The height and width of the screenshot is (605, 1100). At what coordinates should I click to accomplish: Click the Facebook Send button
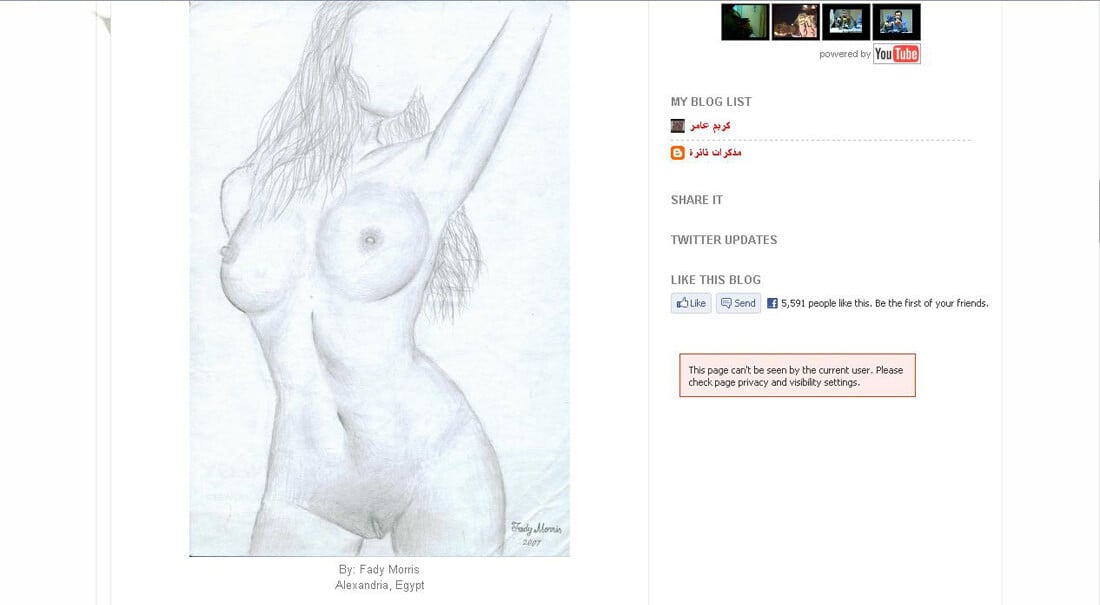(x=738, y=303)
